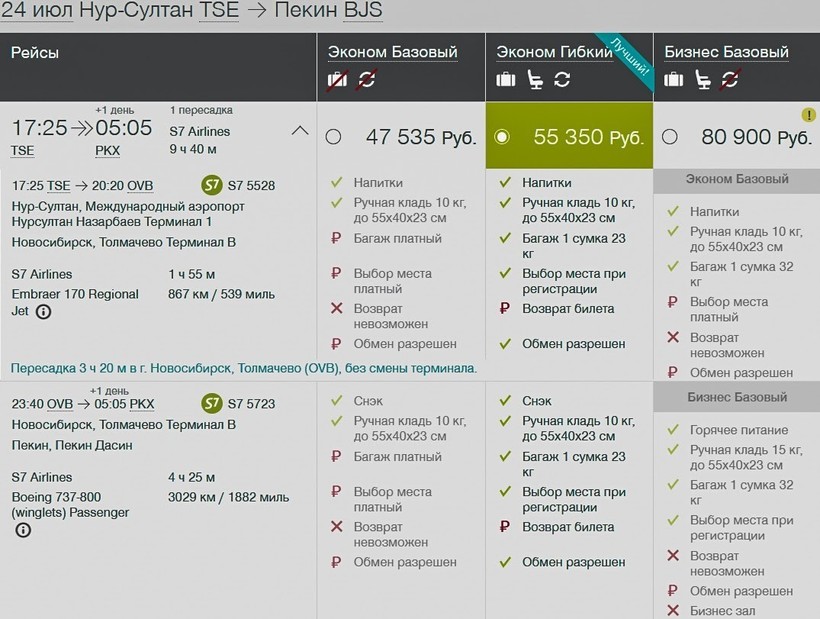Open info icon for Embraer 170 aircraft
This screenshot has width=820, height=619.
pyautogui.click(x=44, y=312)
